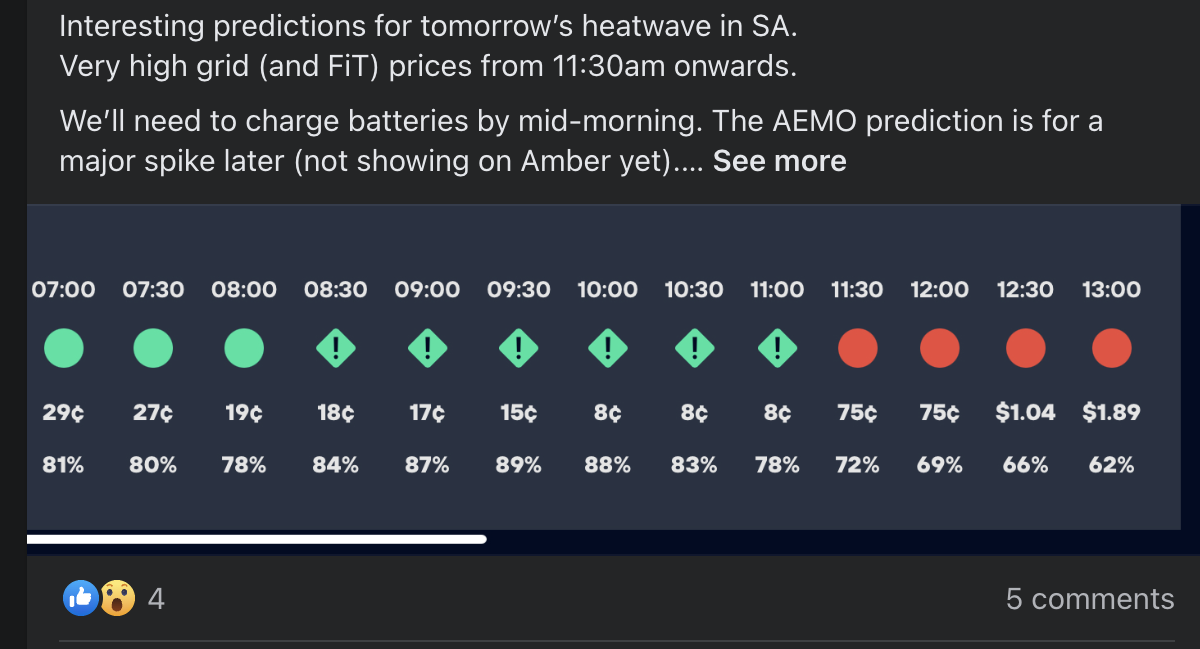Expand post text with See more
The image size is (1200, 649).
point(780,161)
